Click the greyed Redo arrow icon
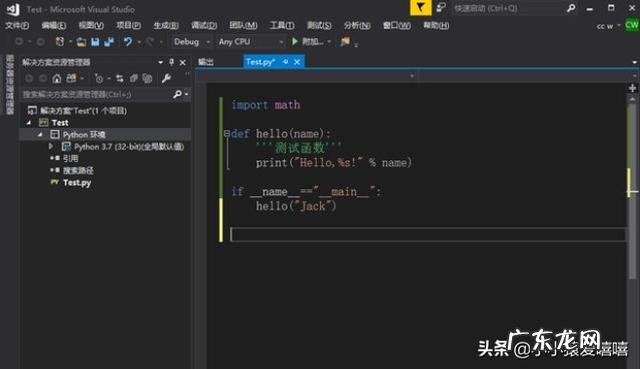640x369 pixels. click(x=150, y=41)
